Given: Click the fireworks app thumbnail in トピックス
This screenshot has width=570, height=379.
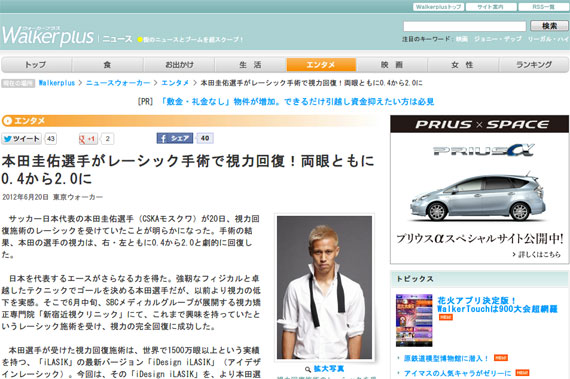Looking at the screenshot, I should click(414, 320).
